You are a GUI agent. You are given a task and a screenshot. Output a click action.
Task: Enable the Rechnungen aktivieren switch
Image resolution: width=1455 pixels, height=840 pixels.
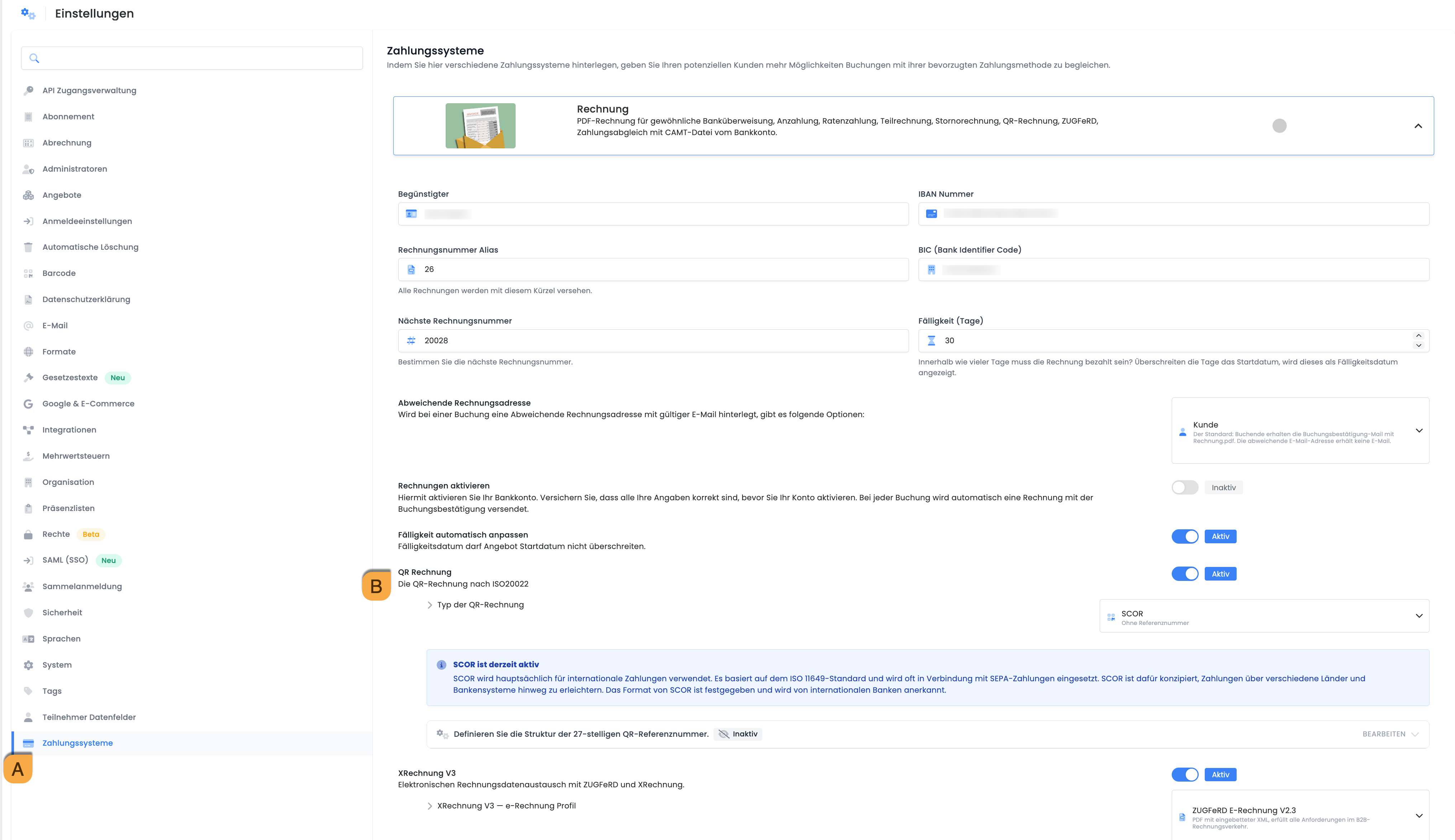(1184, 487)
